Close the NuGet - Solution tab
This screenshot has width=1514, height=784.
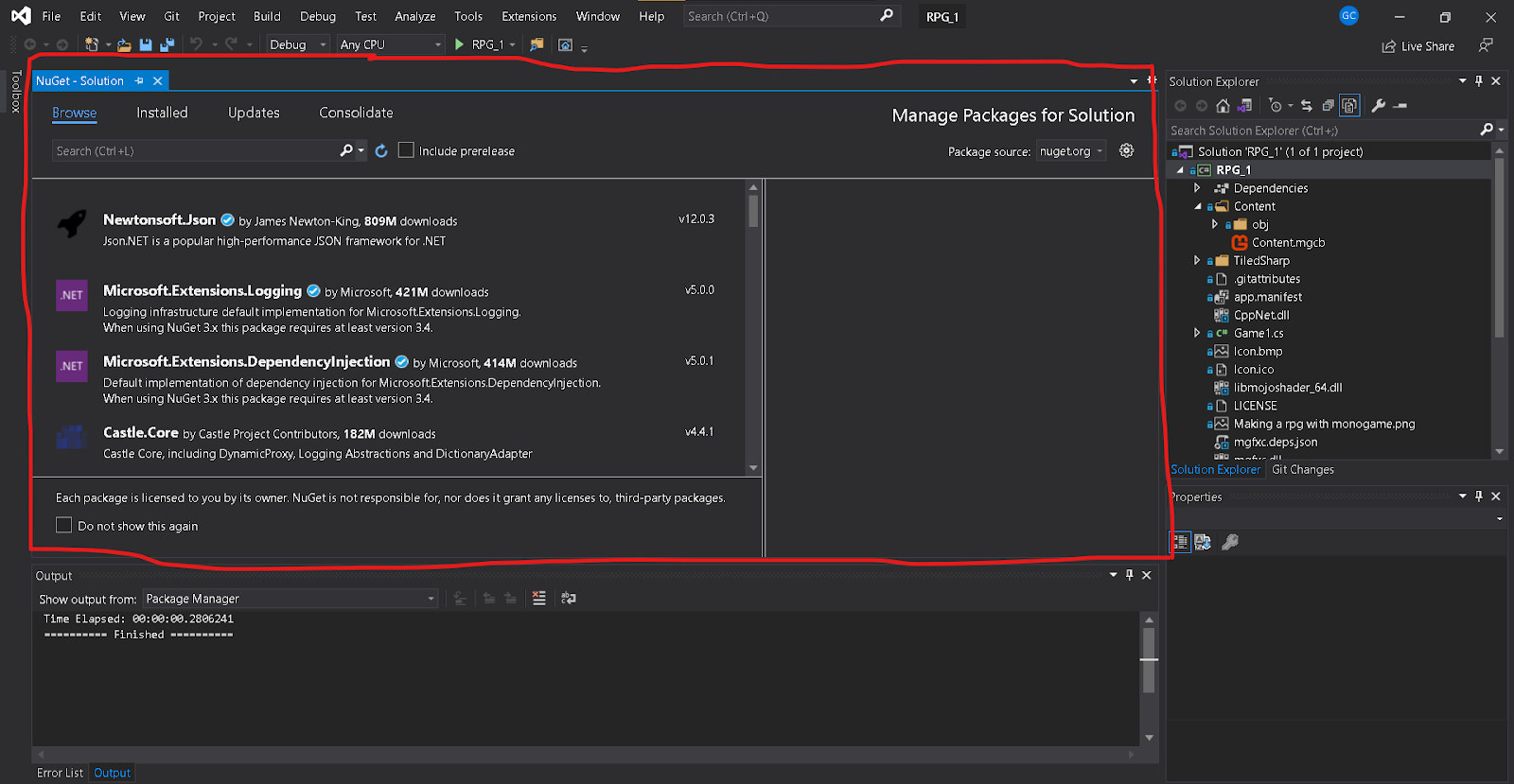(x=158, y=81)
